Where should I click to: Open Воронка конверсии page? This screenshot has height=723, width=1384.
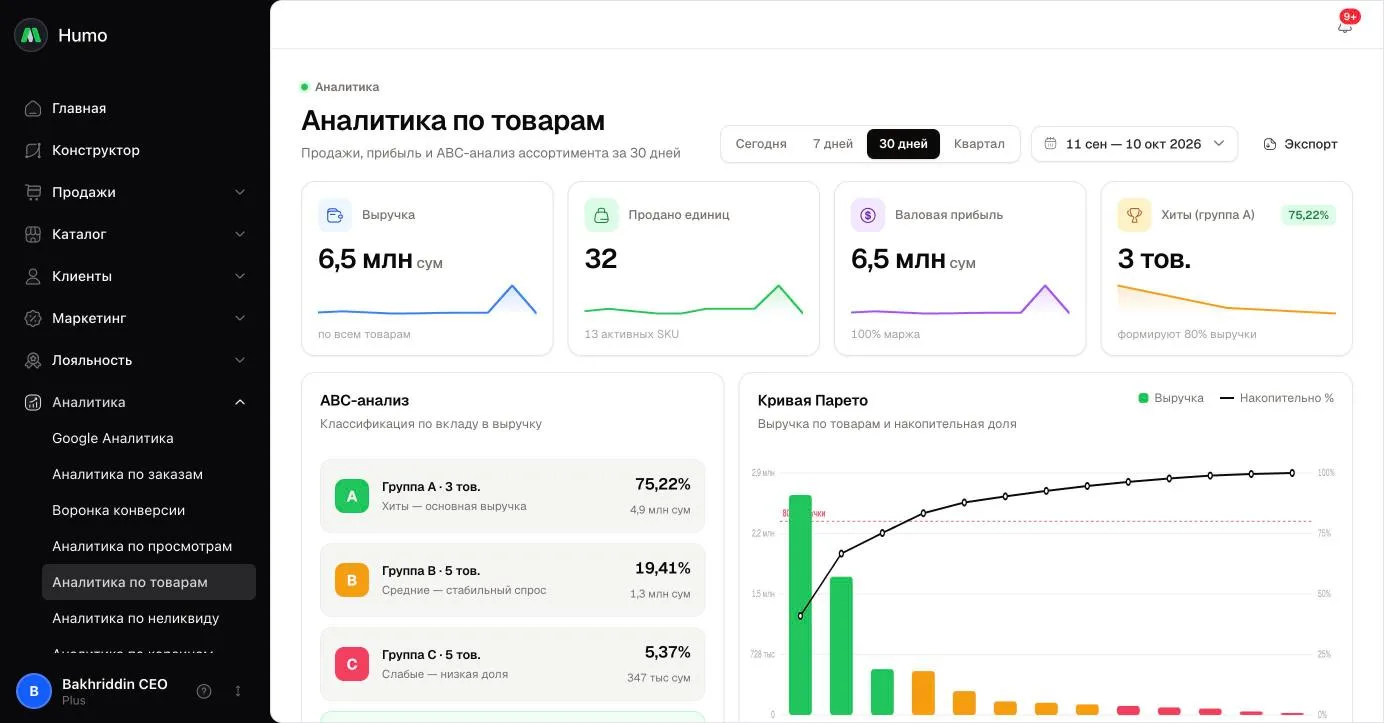(148, 510)
